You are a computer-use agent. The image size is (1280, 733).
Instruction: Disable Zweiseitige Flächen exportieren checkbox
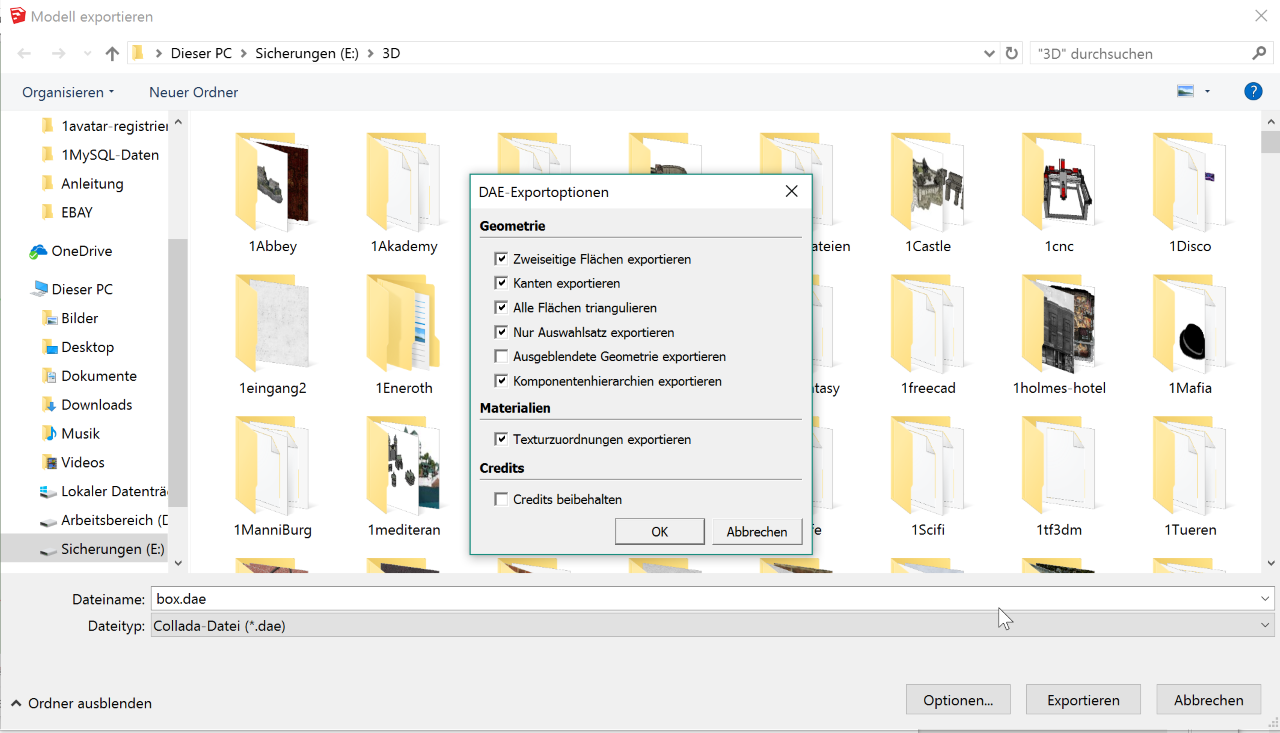pos(501,259)
